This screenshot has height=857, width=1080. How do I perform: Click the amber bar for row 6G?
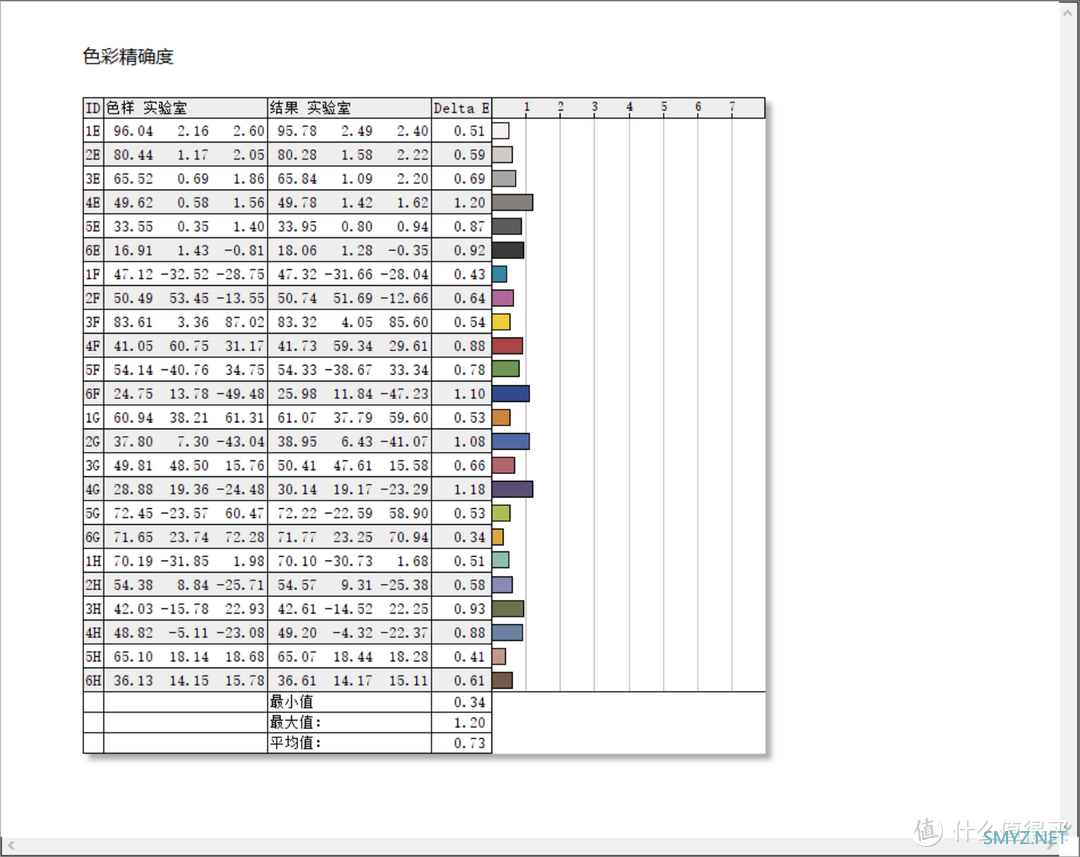(x=498, y=537)
